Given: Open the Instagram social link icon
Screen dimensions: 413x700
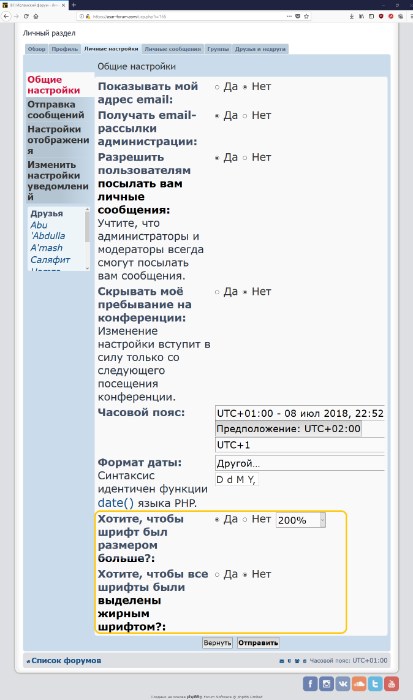Looking at the screenshot, I should click(x=326, y=683).
